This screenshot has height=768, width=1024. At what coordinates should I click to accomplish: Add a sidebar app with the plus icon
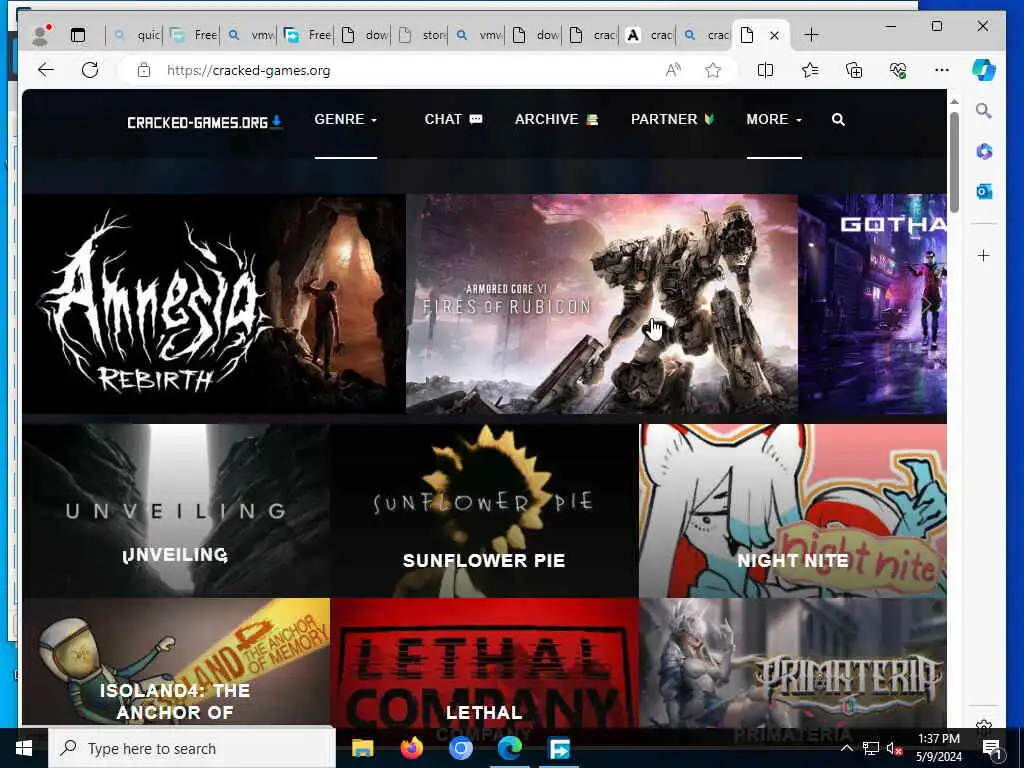coord(984,255)
